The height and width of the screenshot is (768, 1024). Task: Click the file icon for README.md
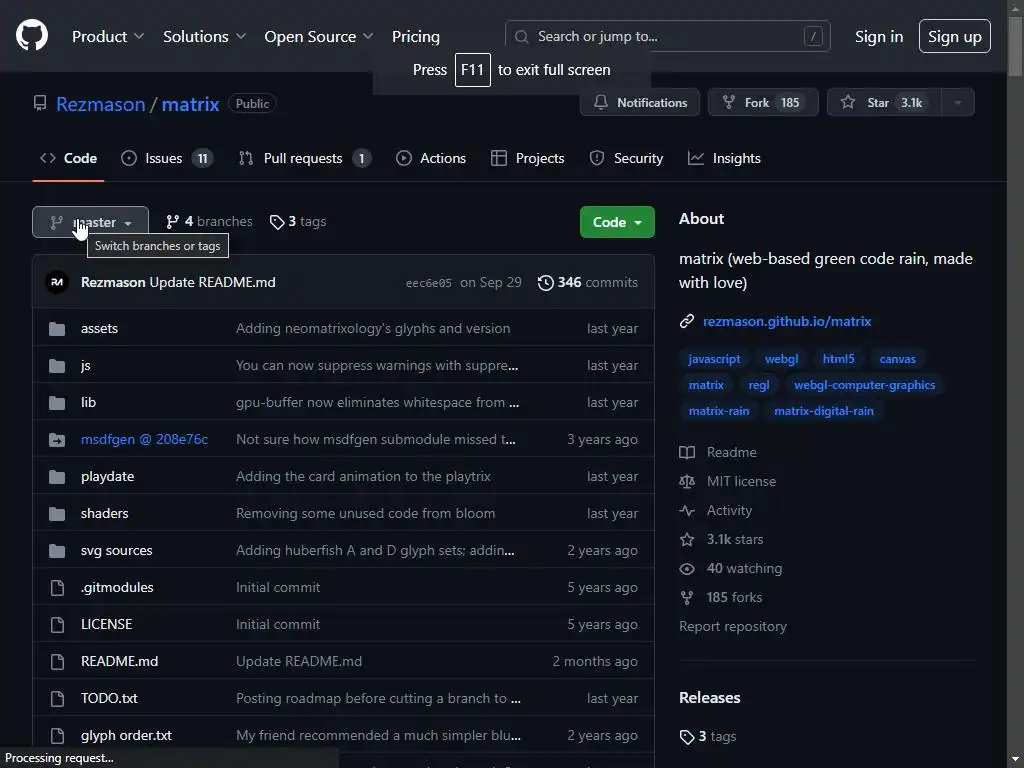pos(57,662)
